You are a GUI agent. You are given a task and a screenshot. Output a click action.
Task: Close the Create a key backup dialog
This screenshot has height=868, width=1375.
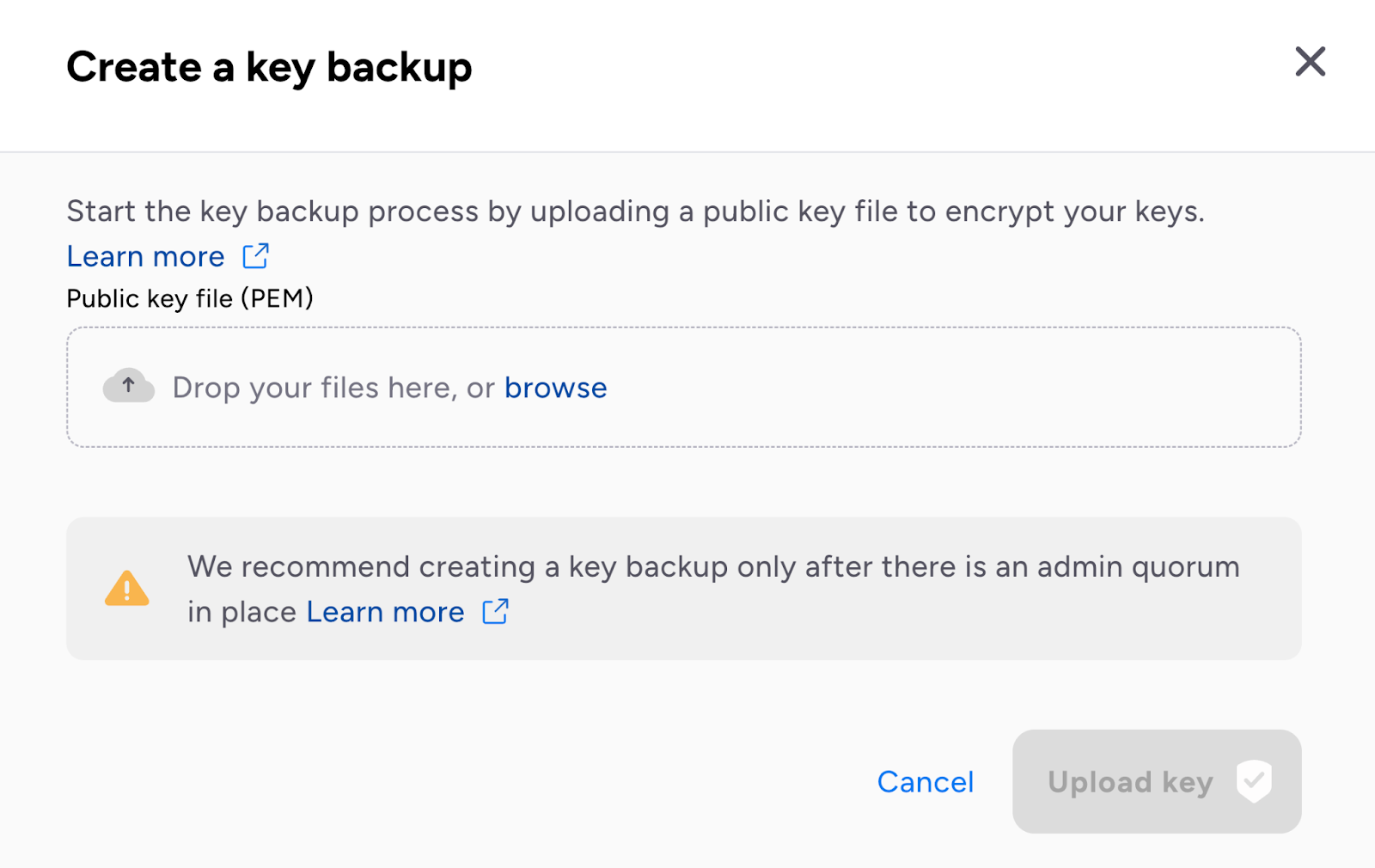tap(1310, 62)
